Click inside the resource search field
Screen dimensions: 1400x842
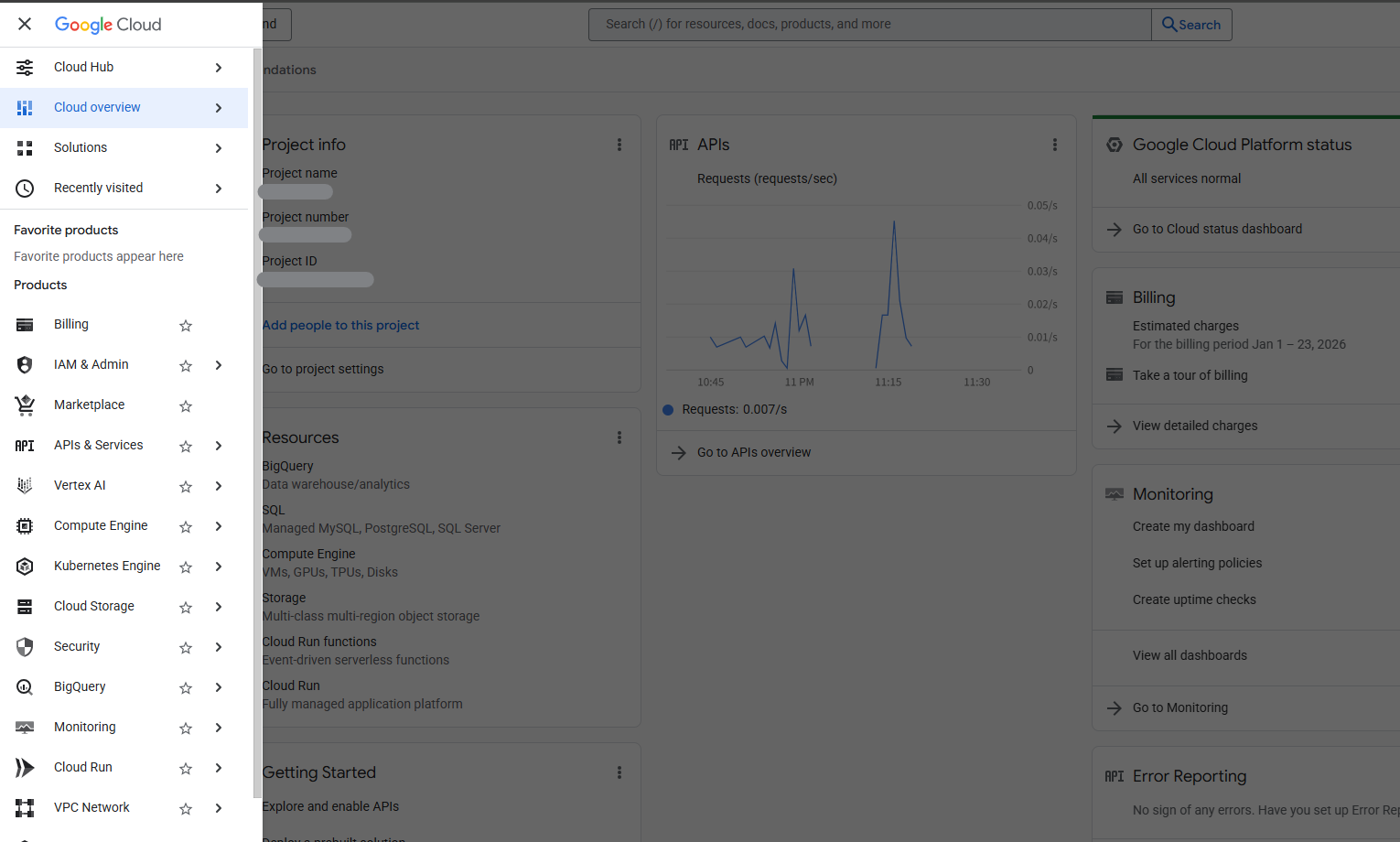868,25
